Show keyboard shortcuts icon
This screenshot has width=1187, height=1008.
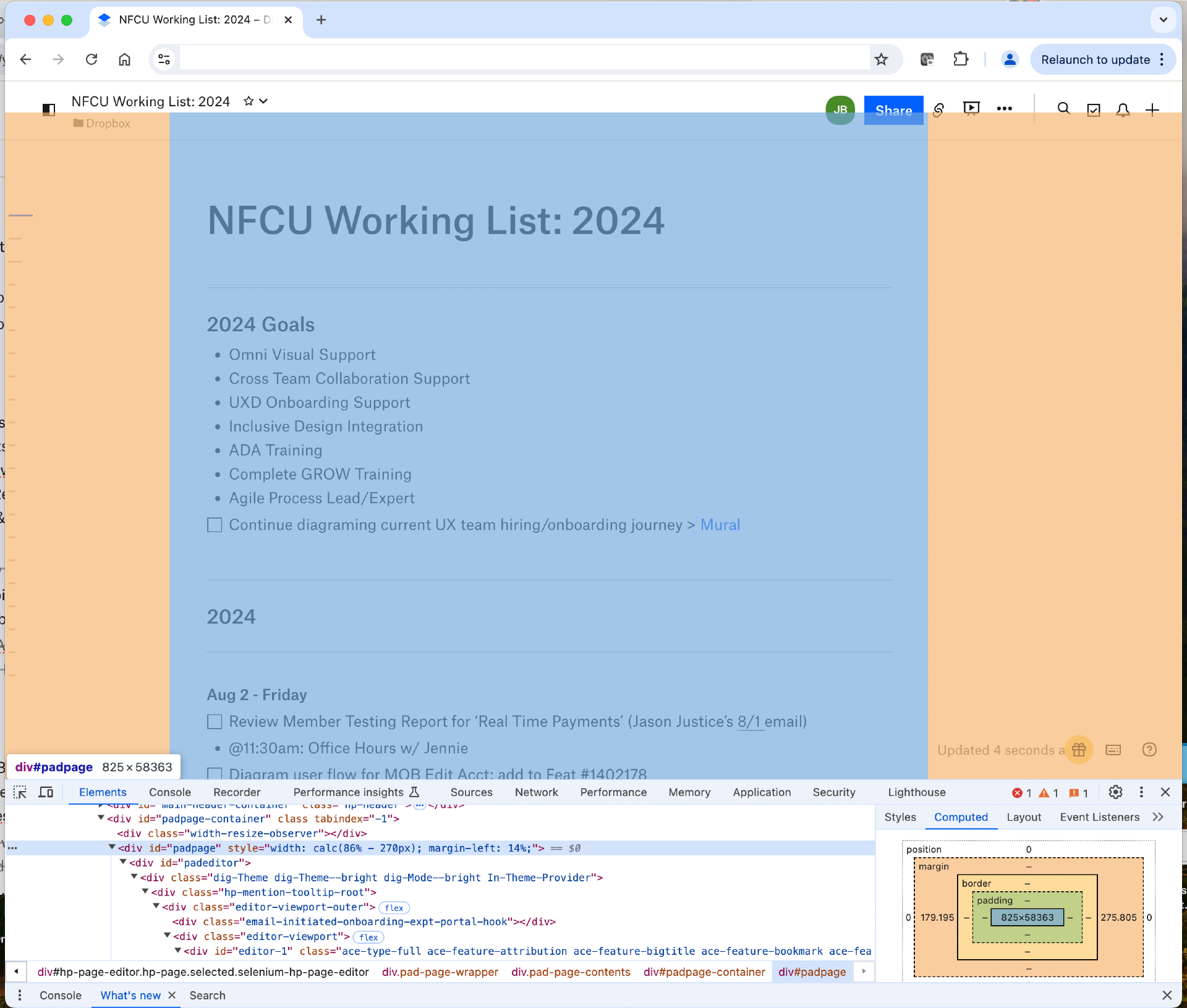point(1113,750)
